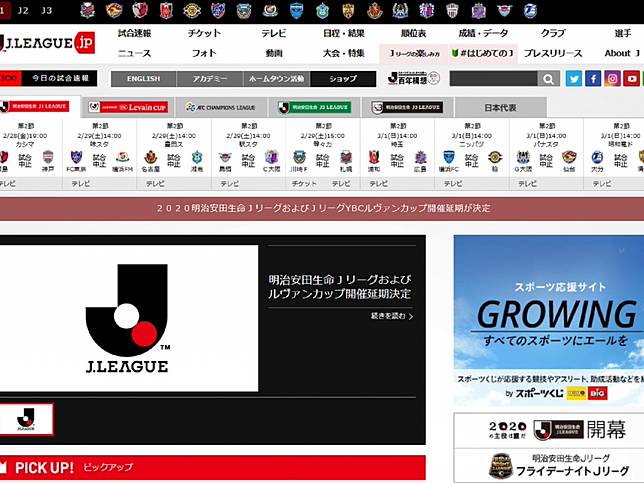Open 順位表 menu item

pyautogui.click(x=413, y=33)
